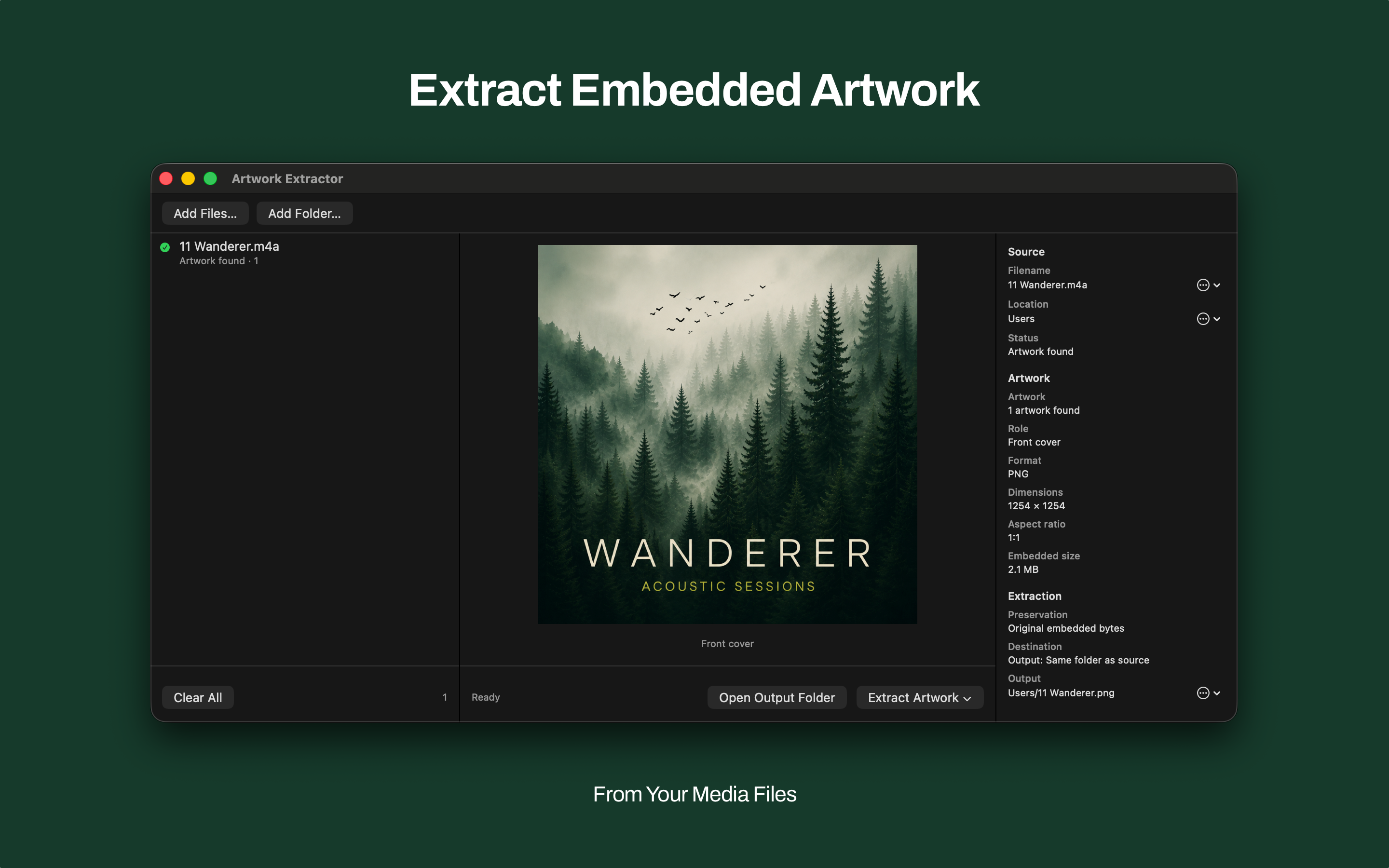Click Open Output Folder
This screenshot has height=868, width=1389.
tap(776, 697)
